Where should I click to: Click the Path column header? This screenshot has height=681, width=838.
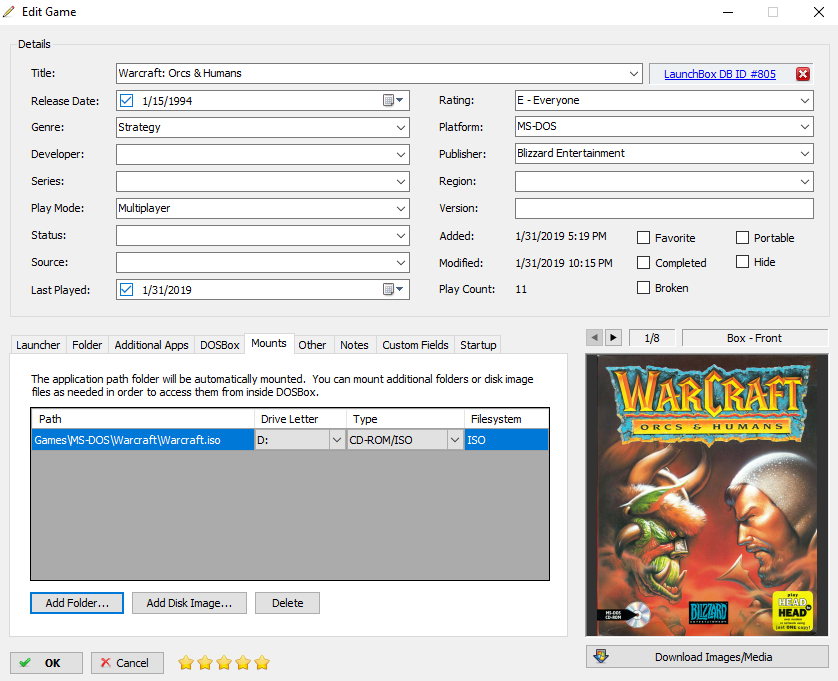(143, 419)
